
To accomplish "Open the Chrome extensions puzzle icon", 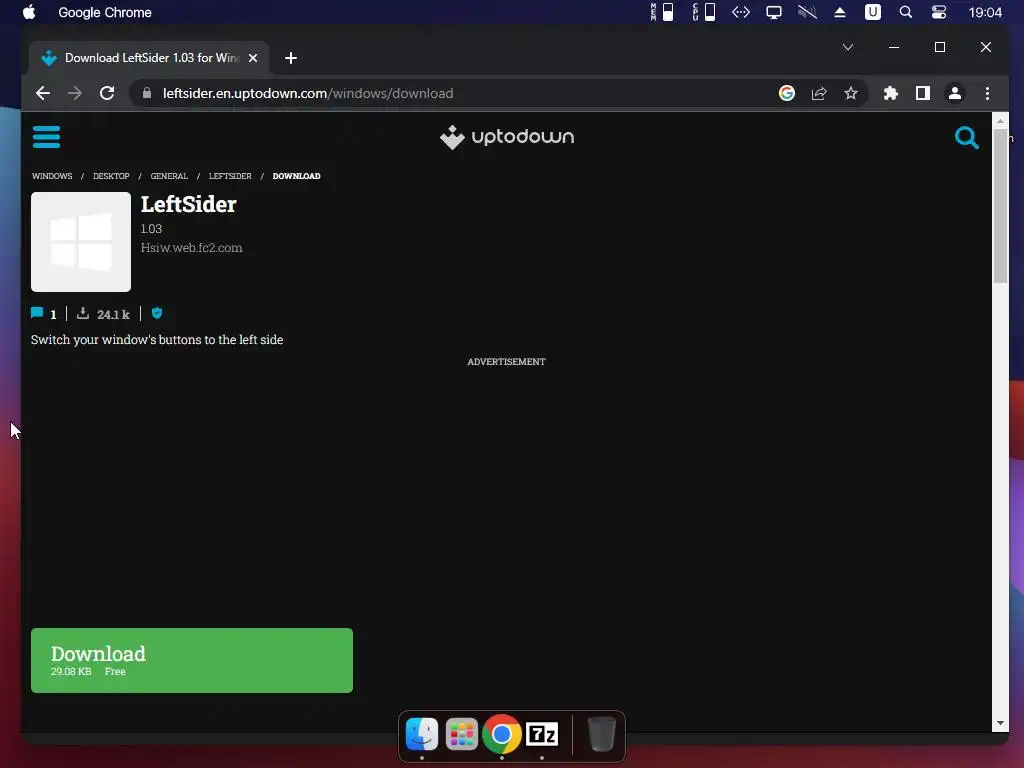I will coord(891,93).
